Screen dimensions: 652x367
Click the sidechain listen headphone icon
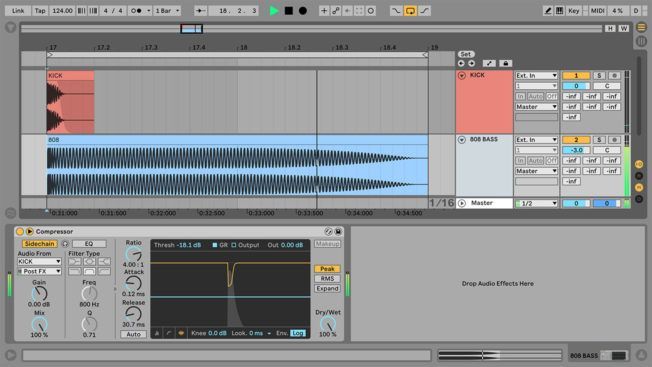(x=65, y=244)
